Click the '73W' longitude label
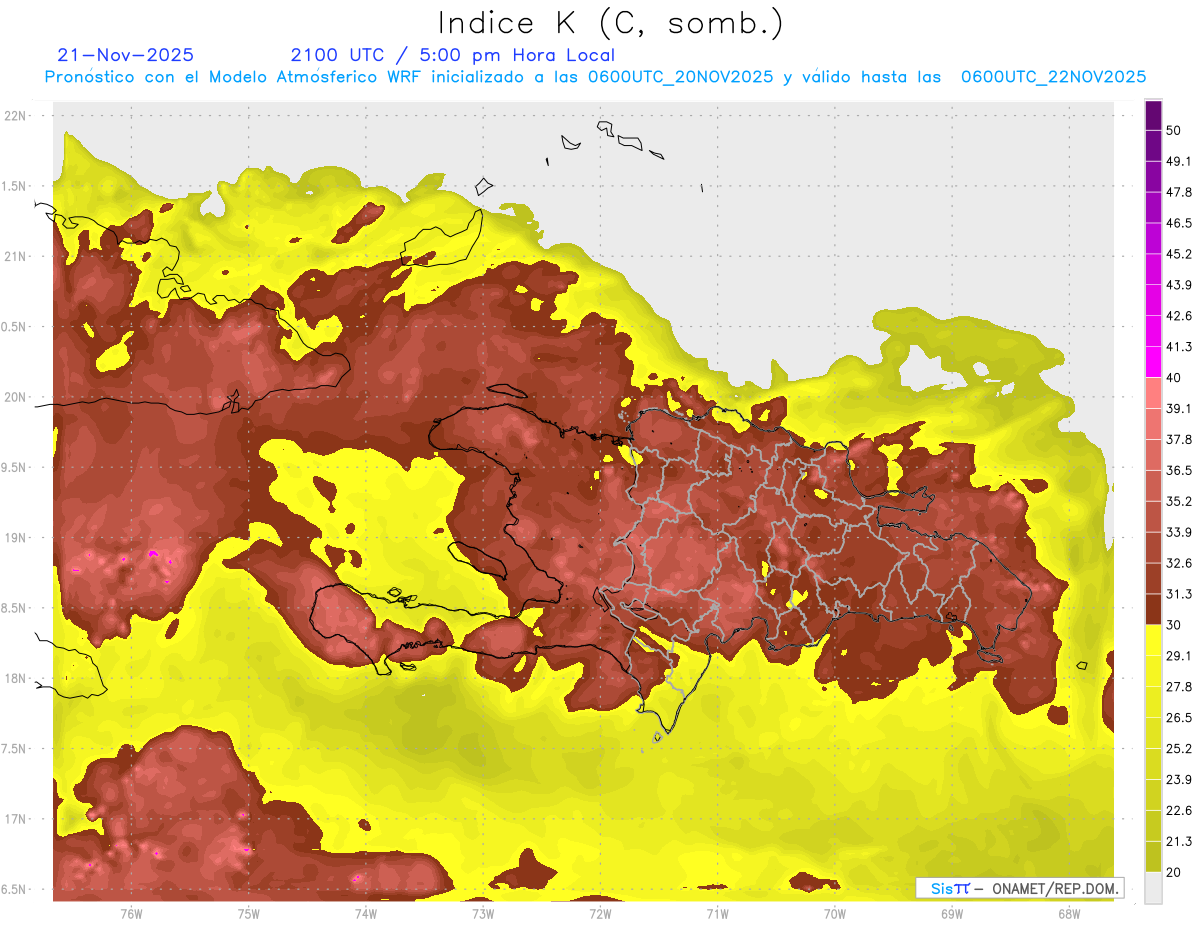Viewport: 1200px width, 927px height. click(483, 914)
